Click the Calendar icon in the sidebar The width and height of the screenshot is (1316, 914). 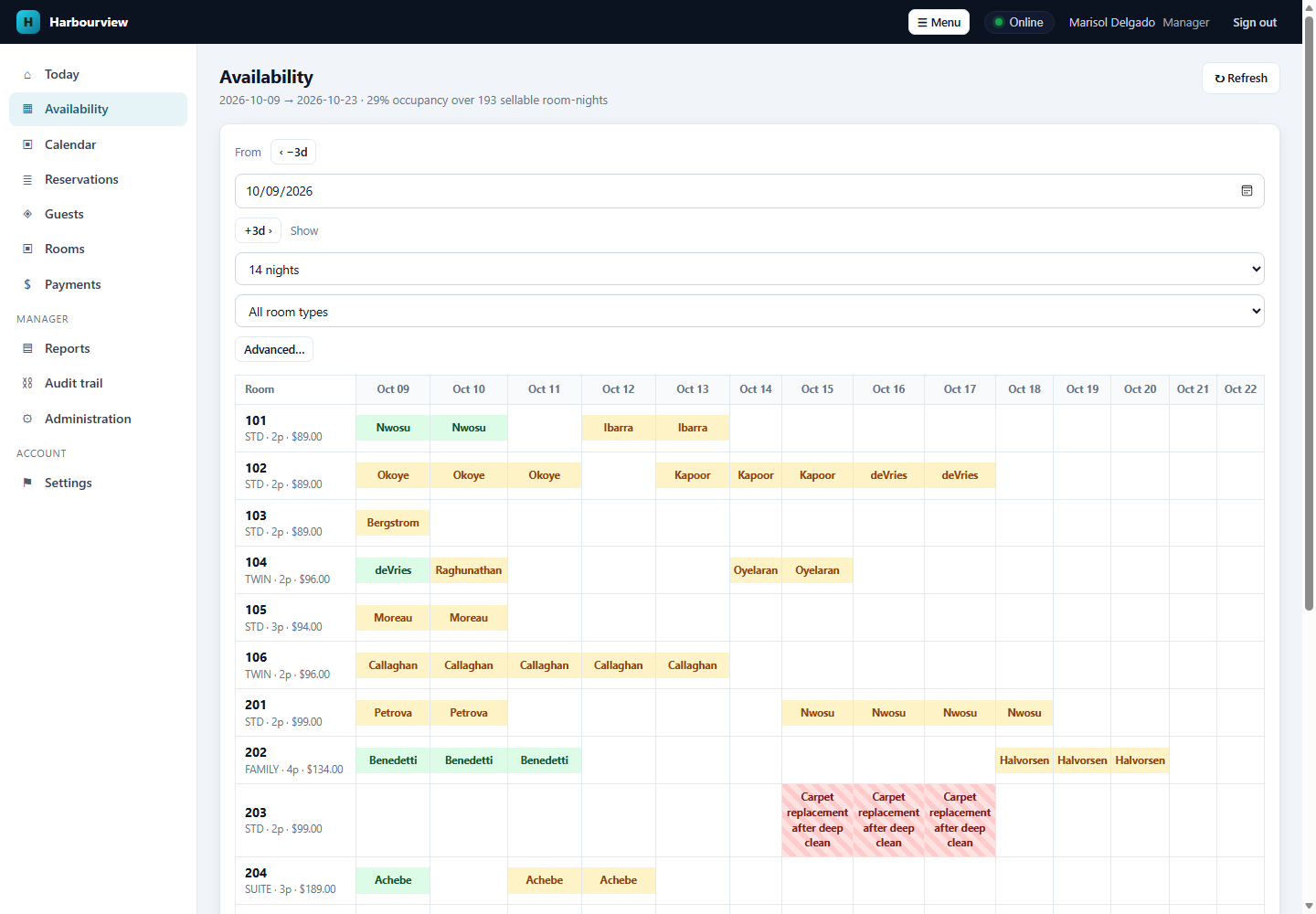[x=27, y=144]
